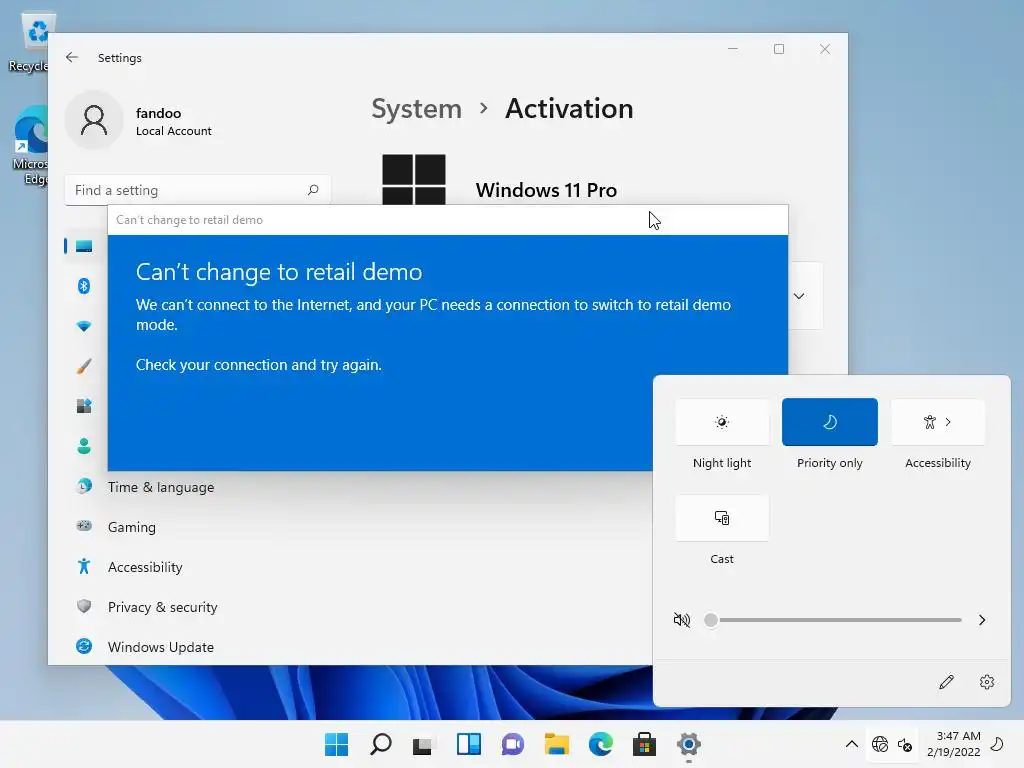Click the volume slider track

[x=837, y=620]
